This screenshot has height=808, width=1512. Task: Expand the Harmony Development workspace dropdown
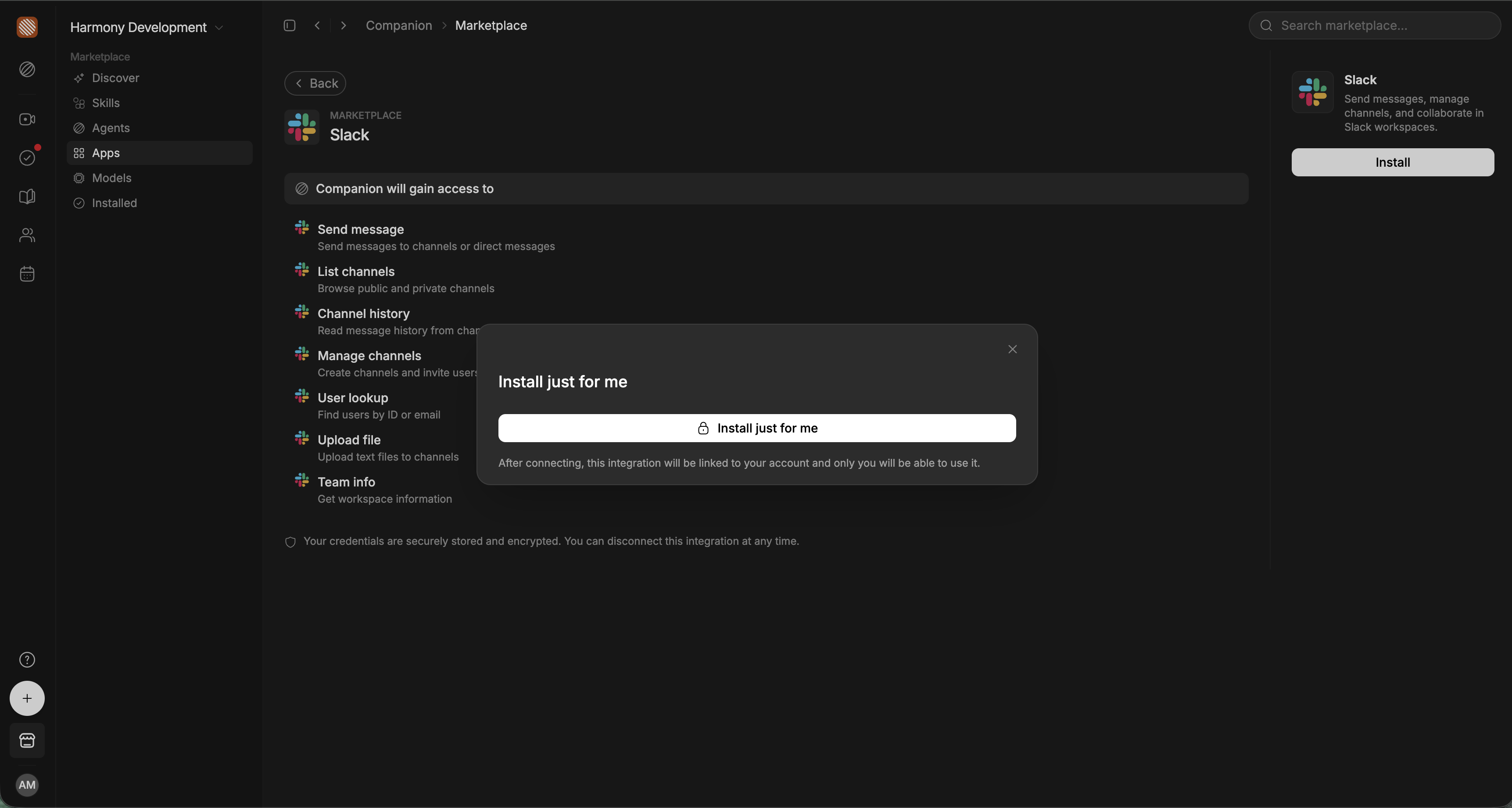tap(147, 27)
